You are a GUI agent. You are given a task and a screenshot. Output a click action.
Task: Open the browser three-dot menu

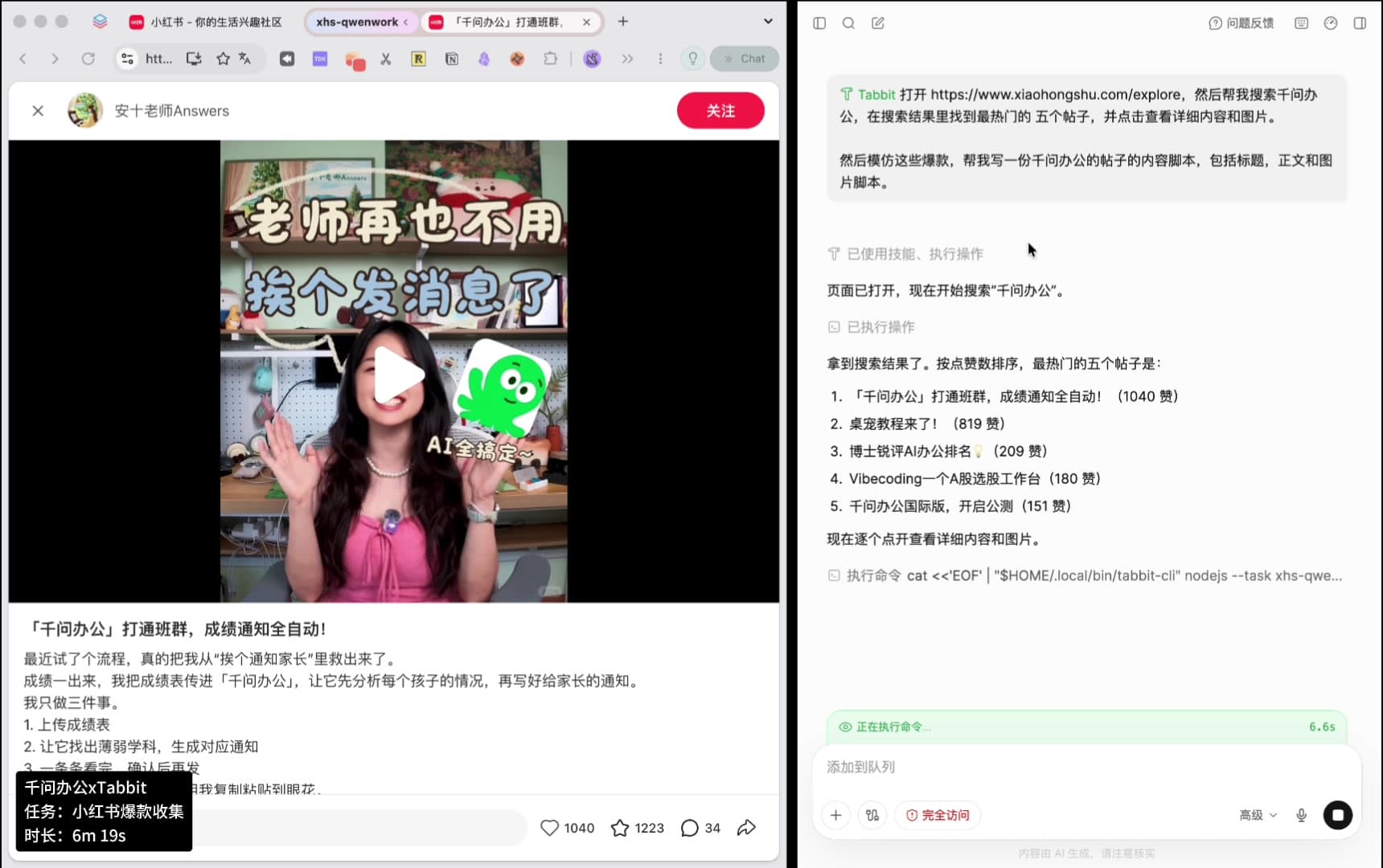click(660, 59)
